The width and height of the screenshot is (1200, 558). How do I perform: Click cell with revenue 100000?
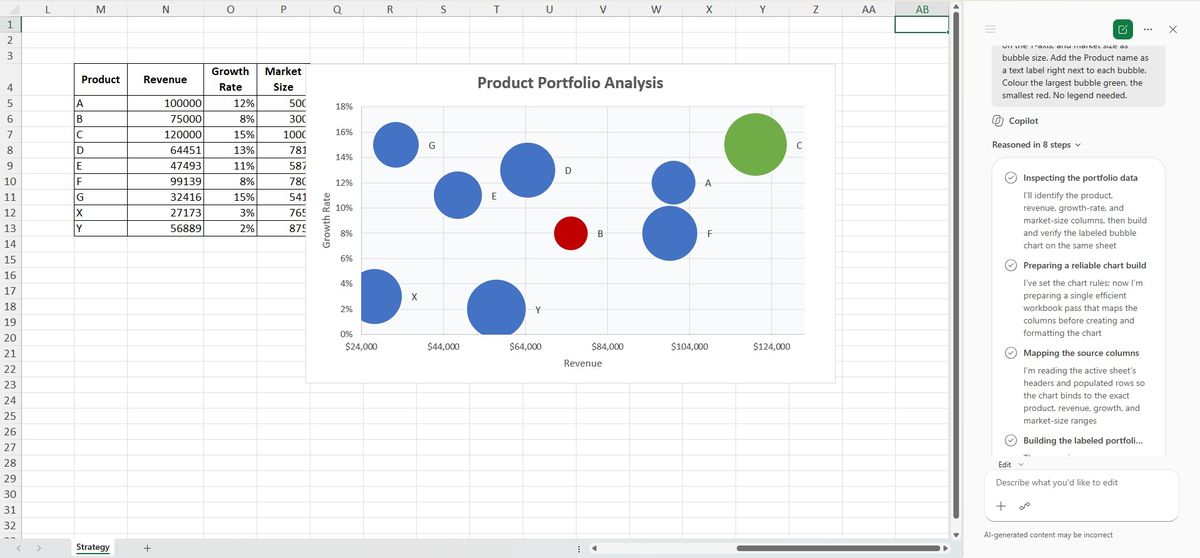[165, 104]
